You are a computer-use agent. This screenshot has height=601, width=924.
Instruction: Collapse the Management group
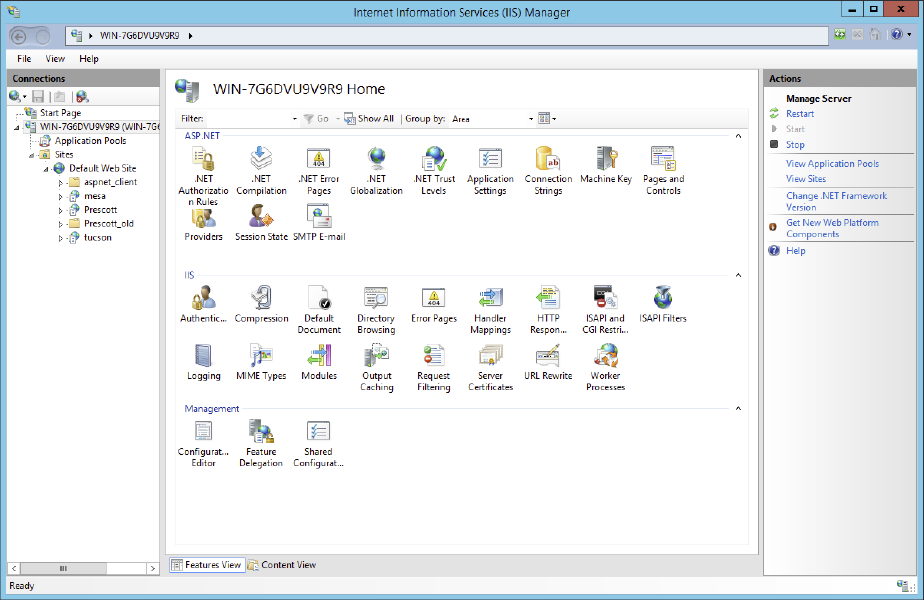click(x=738, y=408)
